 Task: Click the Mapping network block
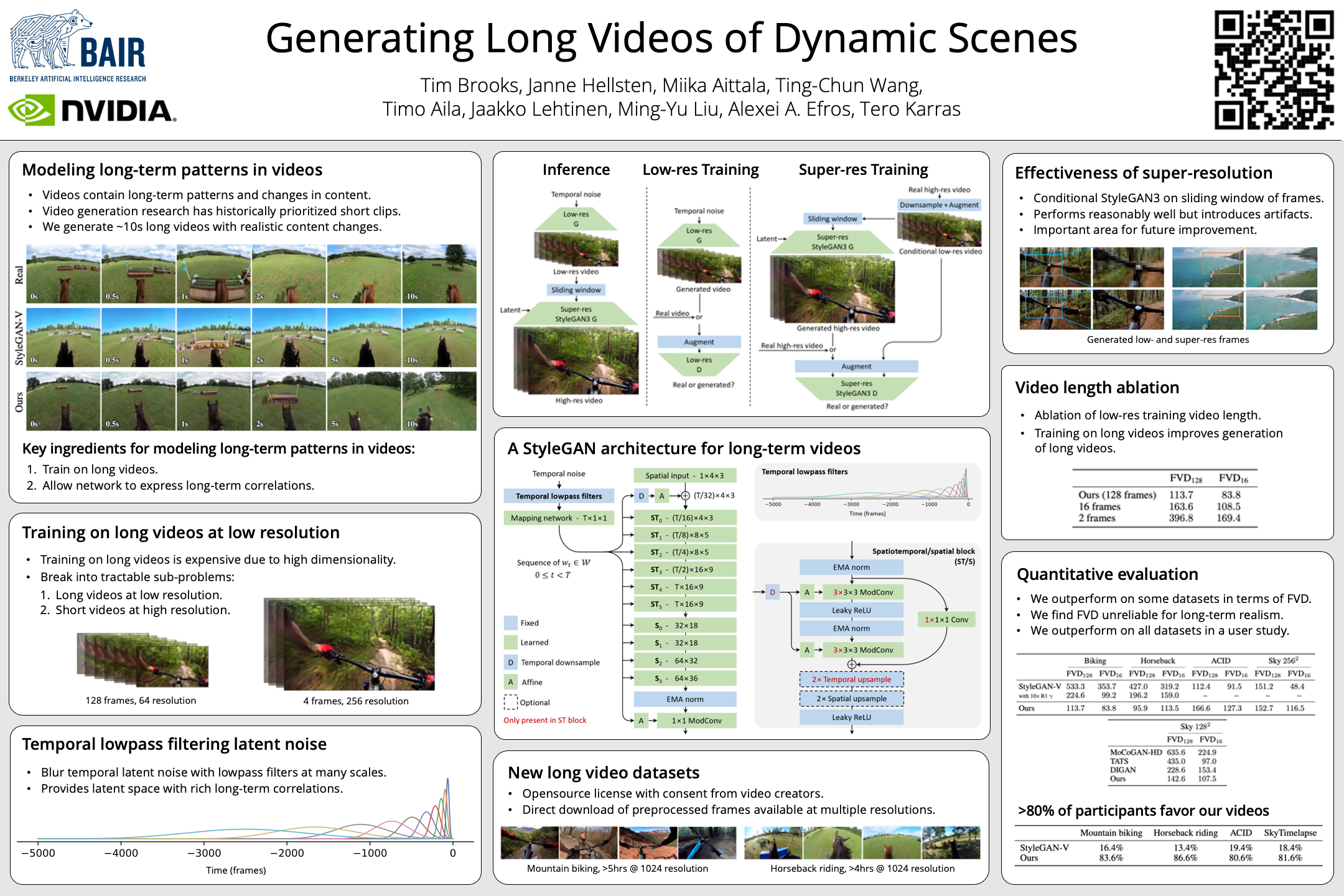[x=558, y=518]
